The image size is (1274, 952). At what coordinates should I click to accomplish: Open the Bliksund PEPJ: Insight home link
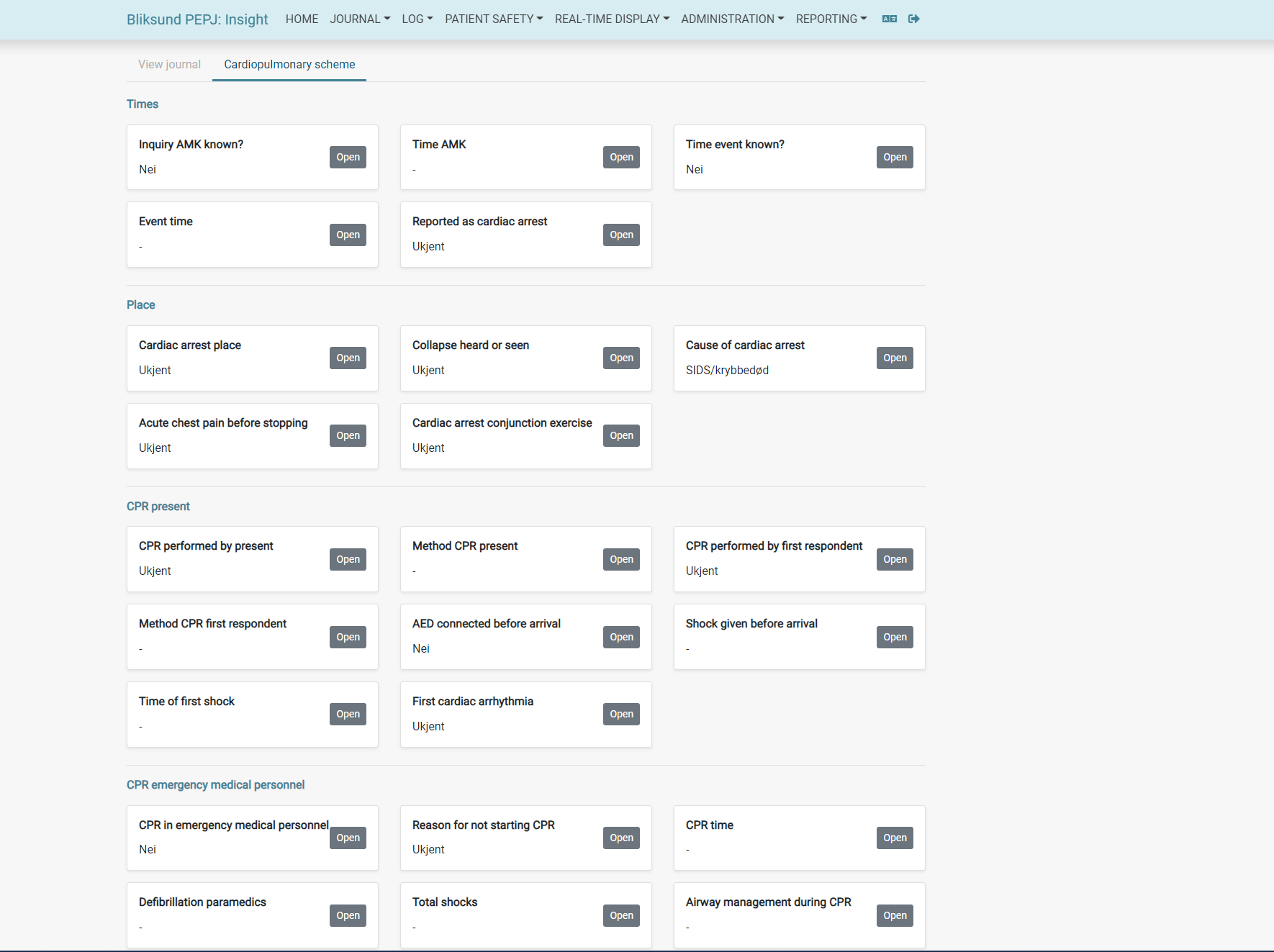197,19
